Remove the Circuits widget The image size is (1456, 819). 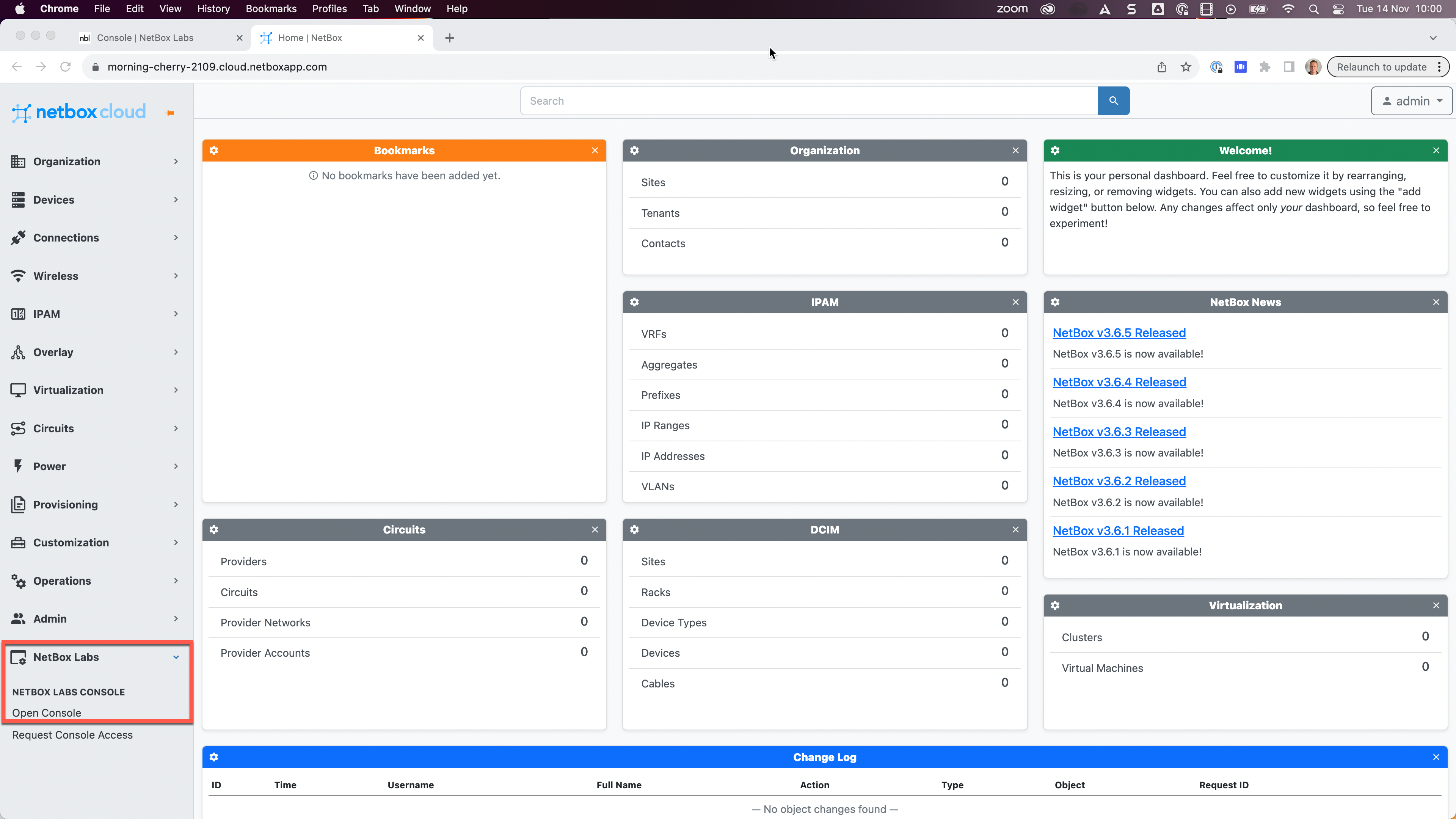tap(595, 530)
